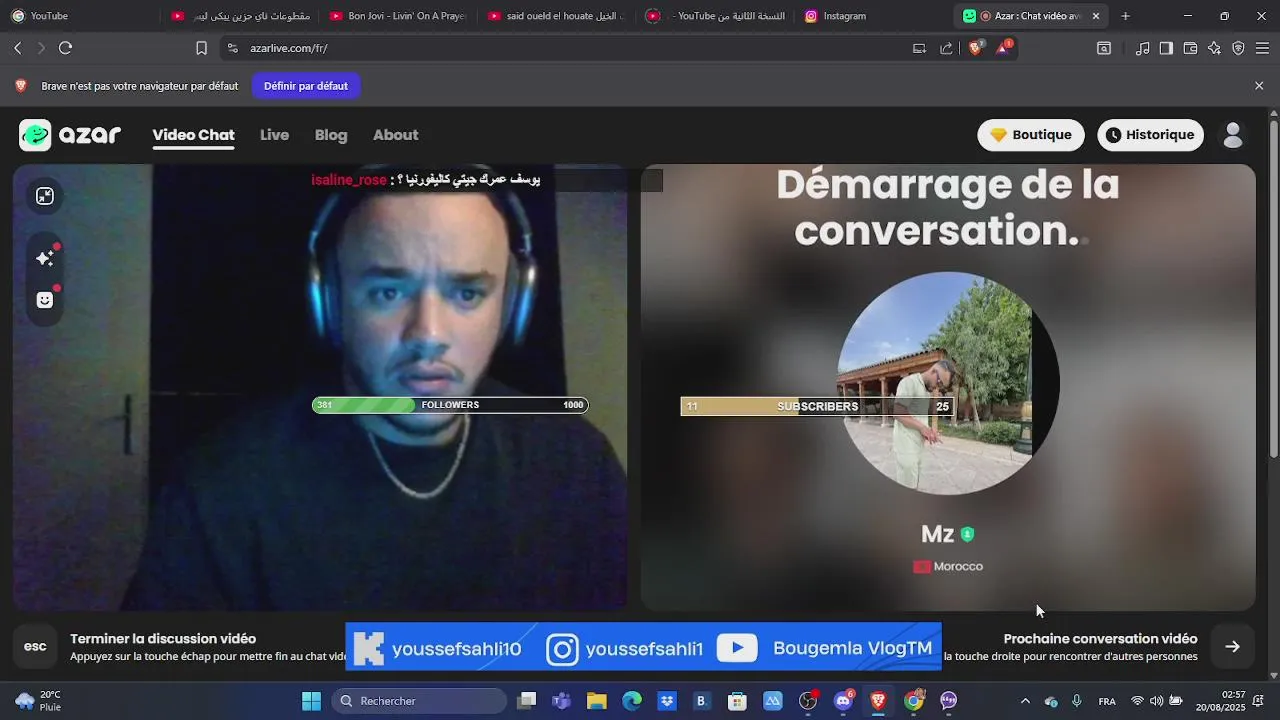Open Google Chrome from taskbar
The image size is (1280, 720).
pos(914,701)
